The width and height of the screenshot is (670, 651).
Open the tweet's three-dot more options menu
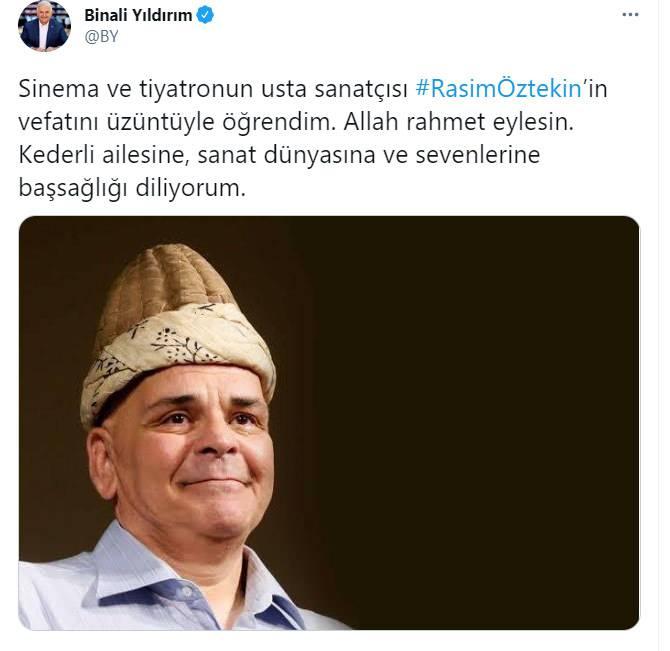click(x=630, y=15)
